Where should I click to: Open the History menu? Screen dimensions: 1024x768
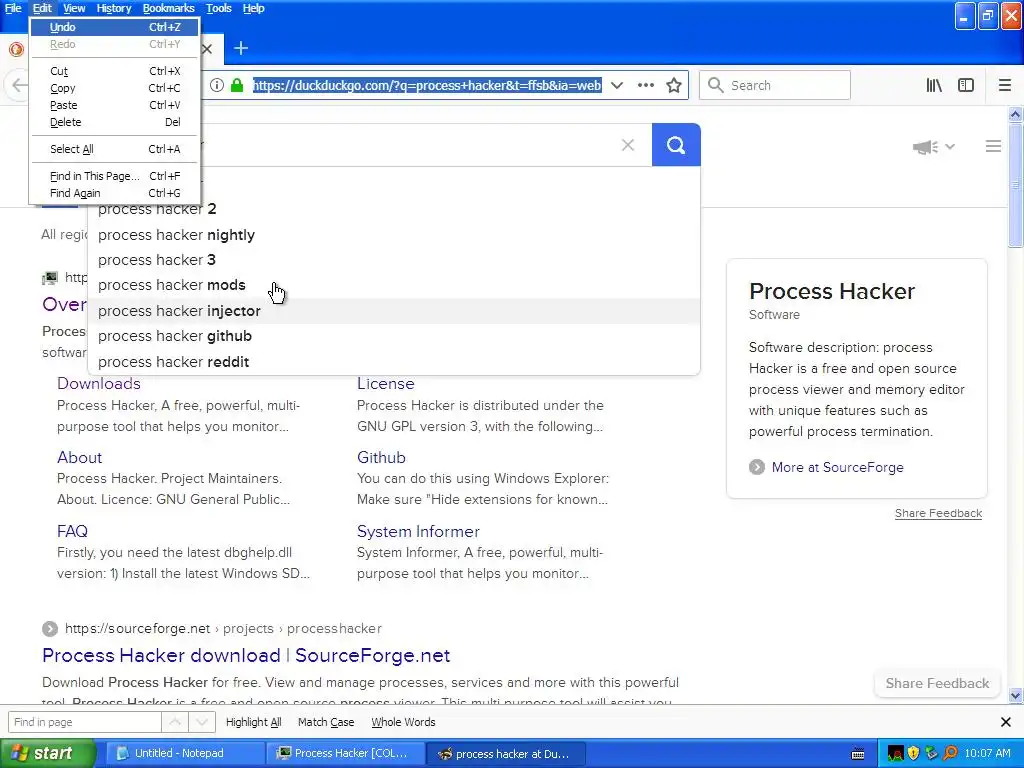(114, 8)
